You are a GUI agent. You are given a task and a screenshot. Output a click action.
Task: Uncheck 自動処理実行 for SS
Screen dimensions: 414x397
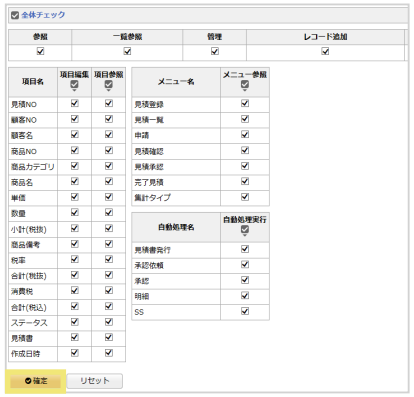coord(245,311)
